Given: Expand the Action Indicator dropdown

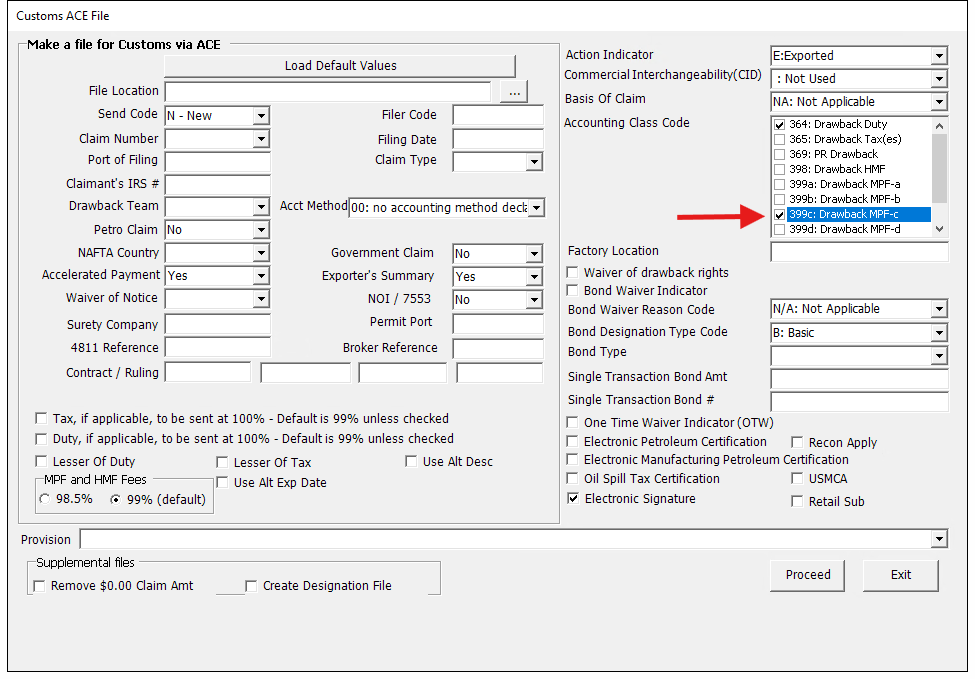Looking at the screenshot, I should click(940, 56).
